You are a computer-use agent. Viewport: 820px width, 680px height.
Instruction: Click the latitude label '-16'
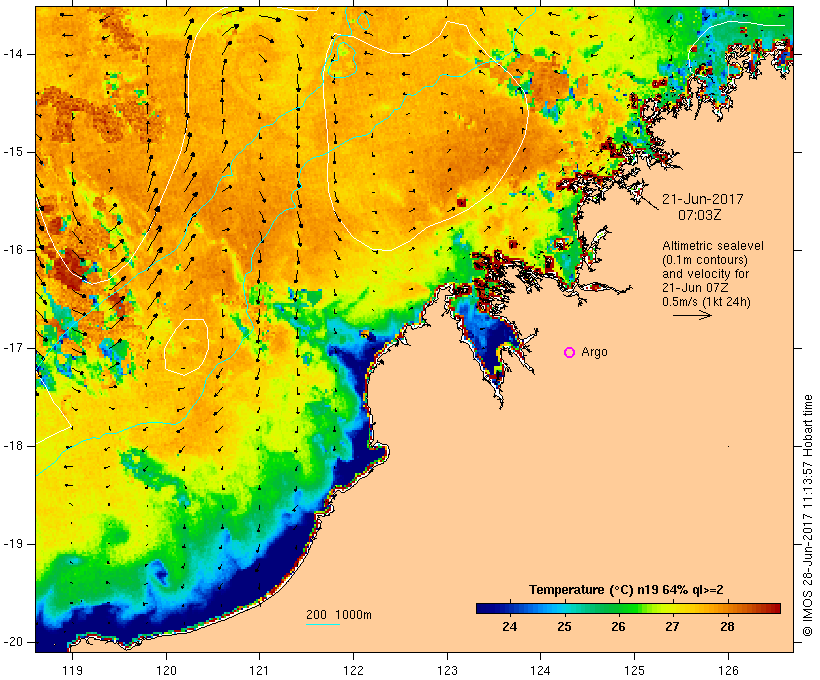pos(12,250)
